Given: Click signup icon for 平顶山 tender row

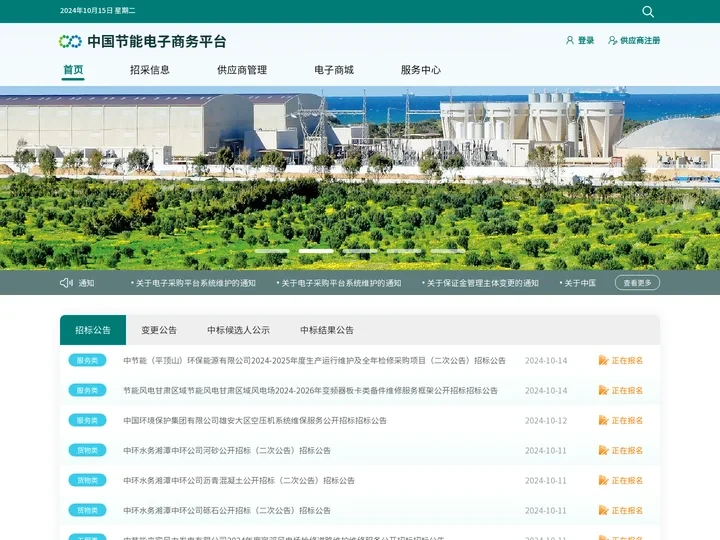Looking at the screenshot, I should pos(603,360).
